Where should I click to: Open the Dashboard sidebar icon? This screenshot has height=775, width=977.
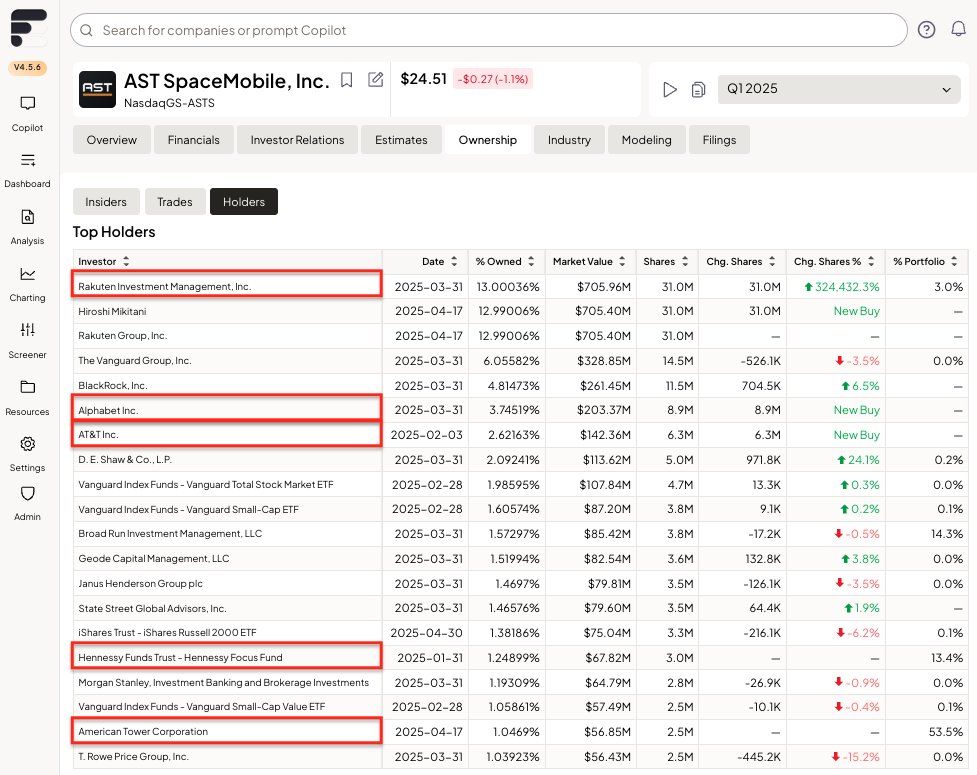click(x=27, y=160)
